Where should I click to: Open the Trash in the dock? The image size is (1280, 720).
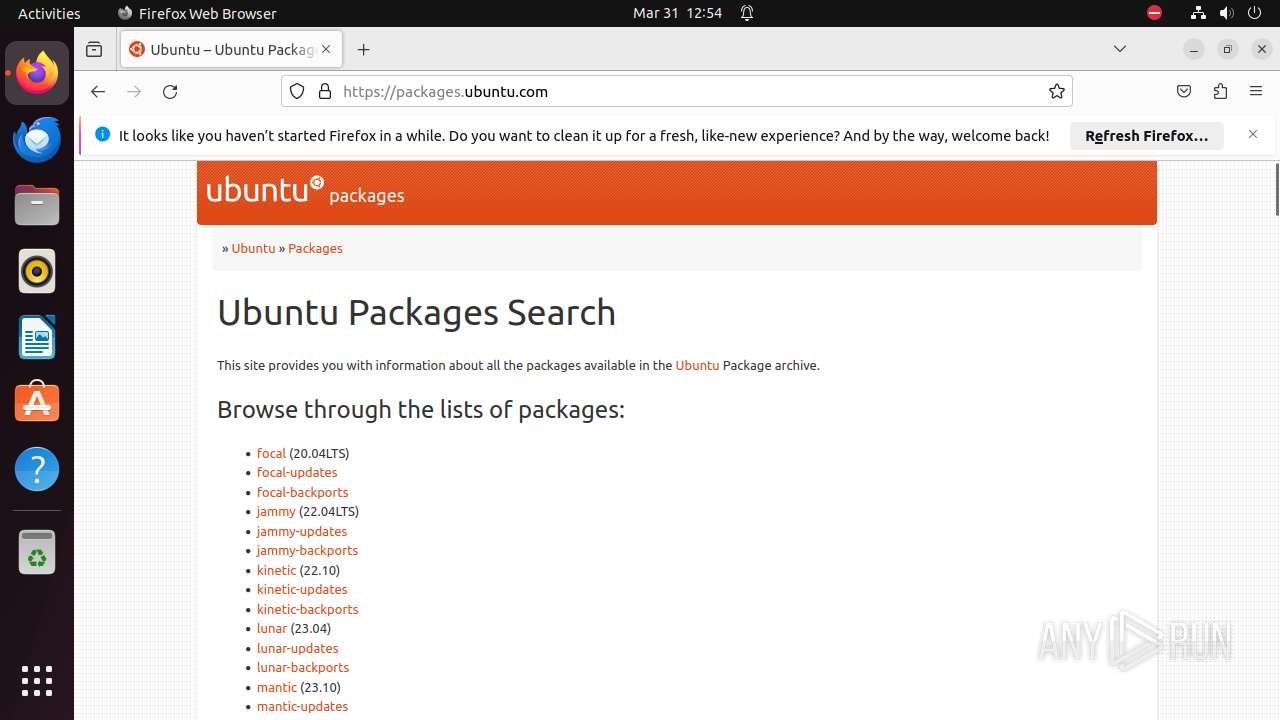tap(37, 551)
